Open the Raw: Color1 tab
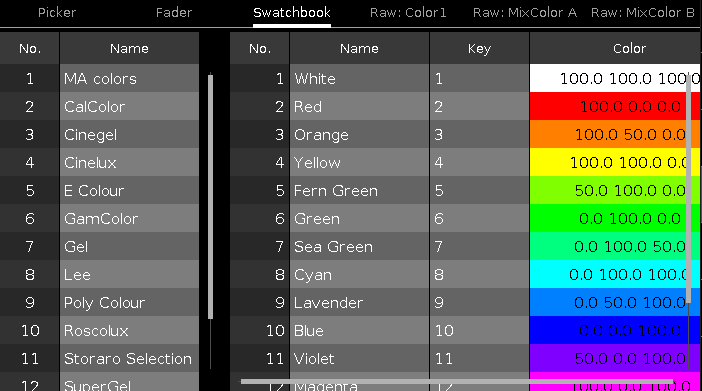The image size is (702, 391). click(408, 13)
